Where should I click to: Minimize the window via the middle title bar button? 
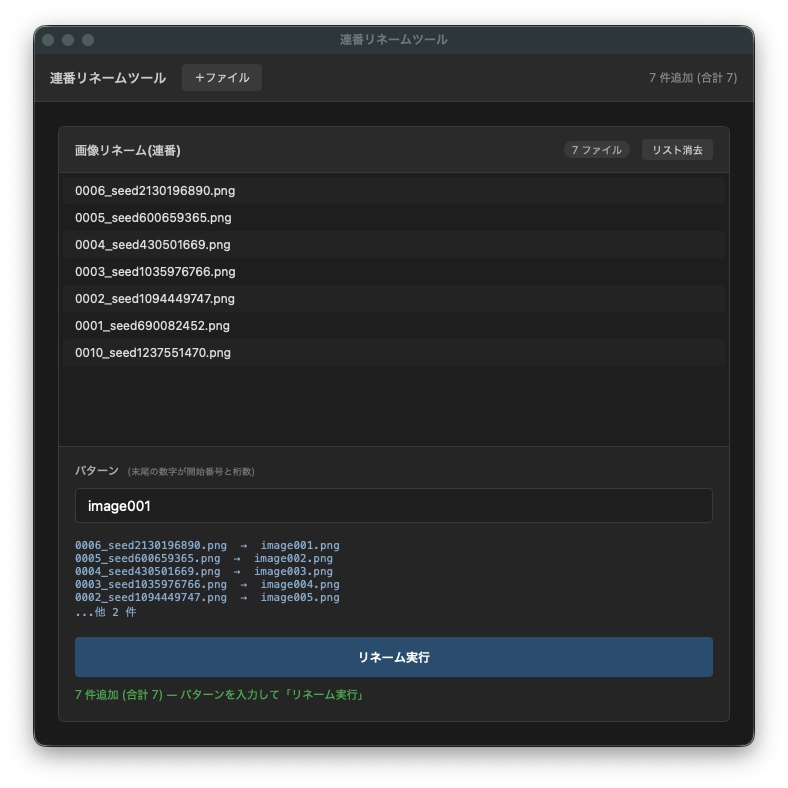pos(68,40)
